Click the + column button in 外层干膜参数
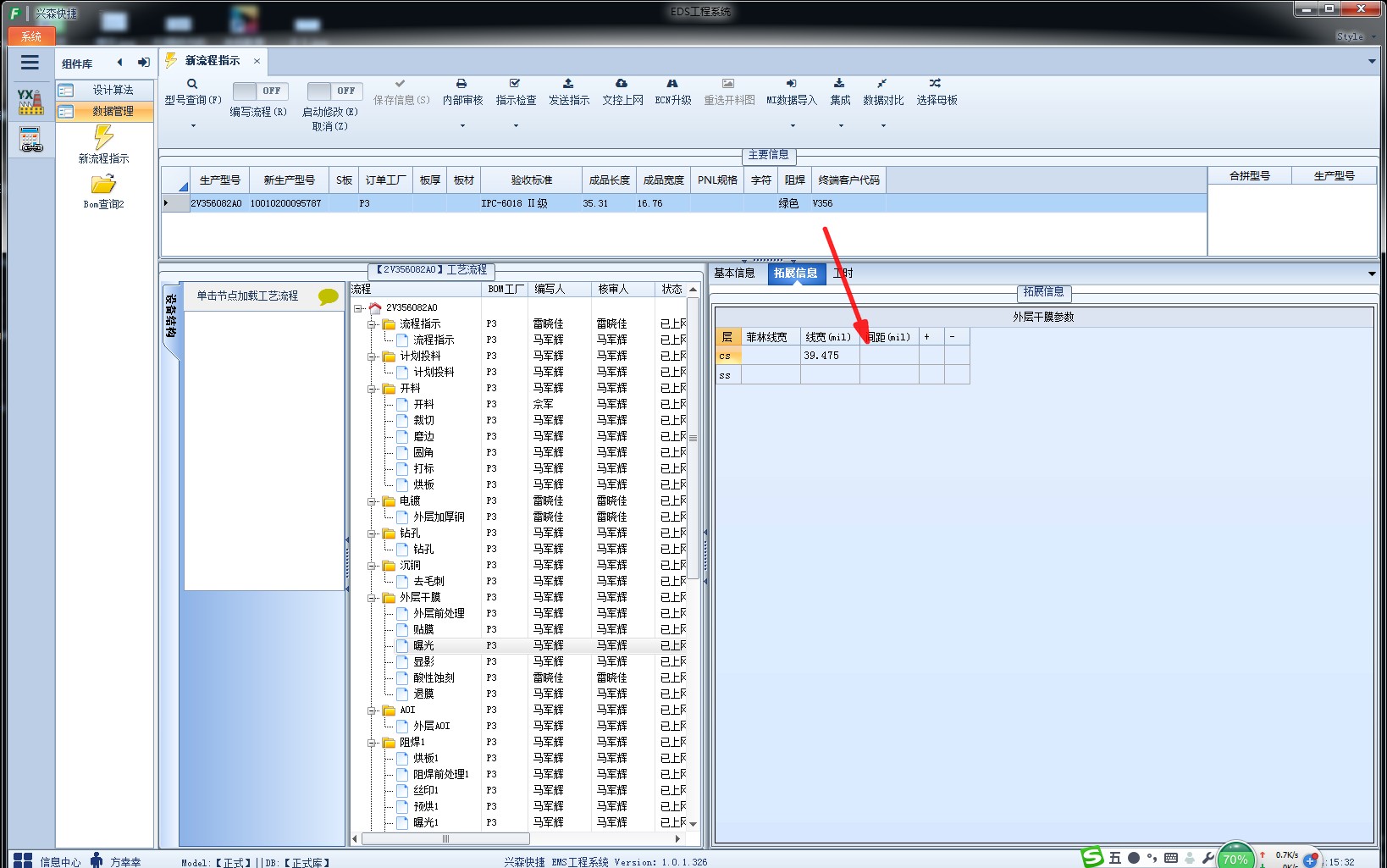The width and height of the screenshot is (1387, 868). 931,337
